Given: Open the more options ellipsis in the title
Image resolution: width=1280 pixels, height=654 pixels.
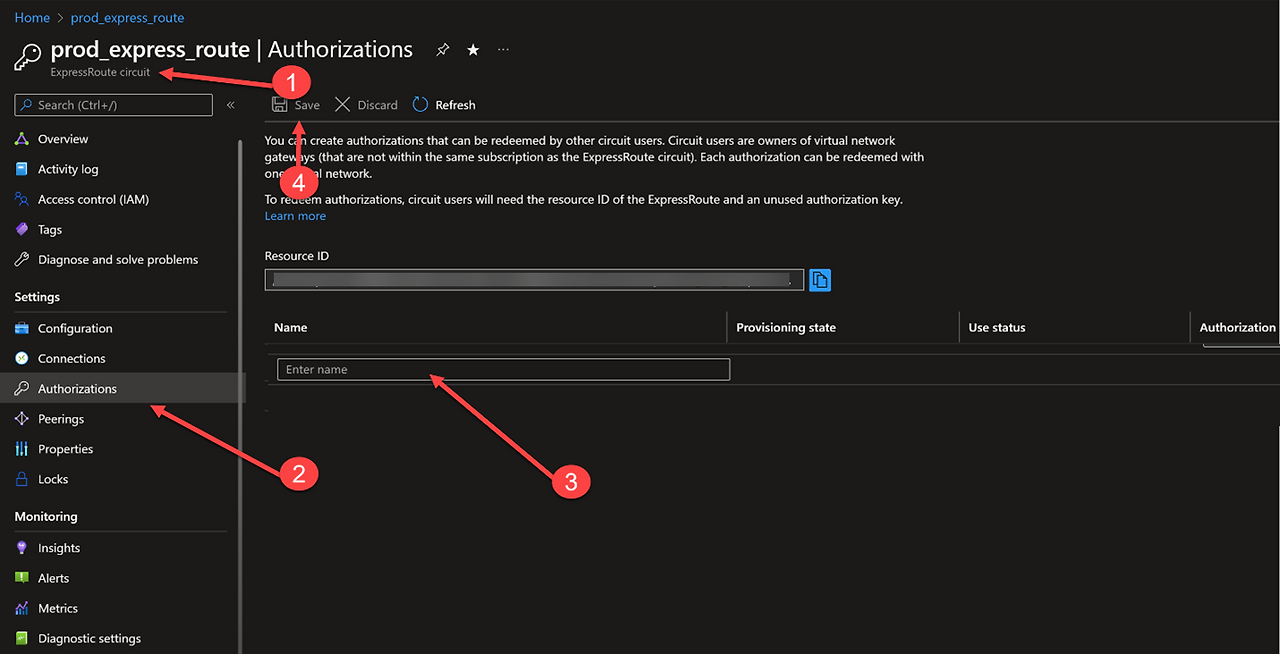Looking at the screenshot, I should coord(503,49).
